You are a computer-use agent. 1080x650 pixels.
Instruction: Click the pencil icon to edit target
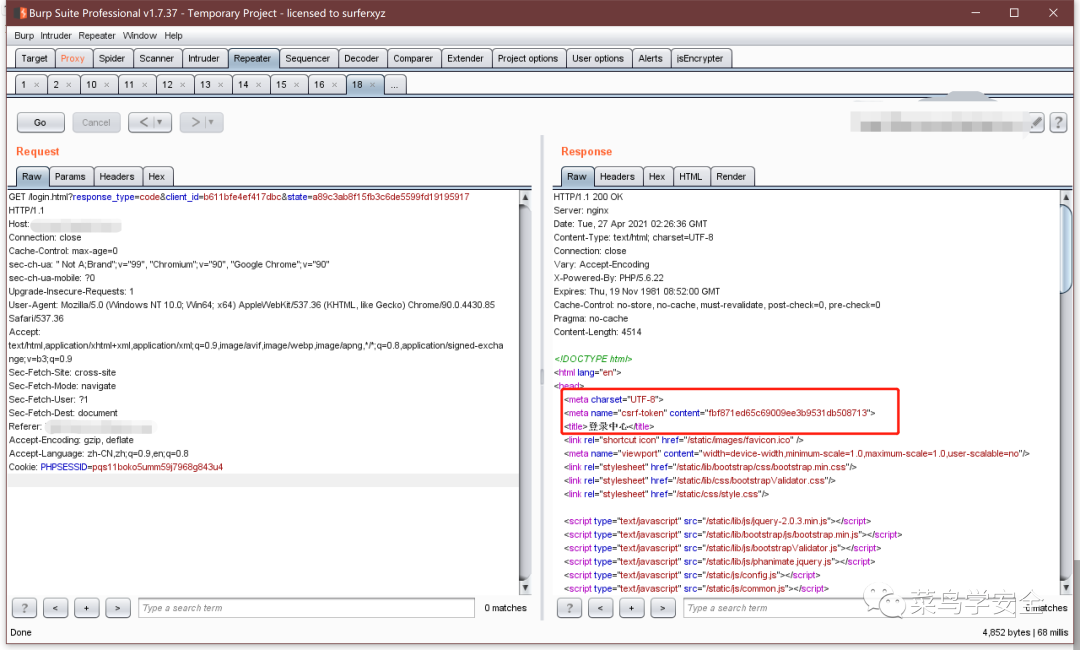point(1036,122)
